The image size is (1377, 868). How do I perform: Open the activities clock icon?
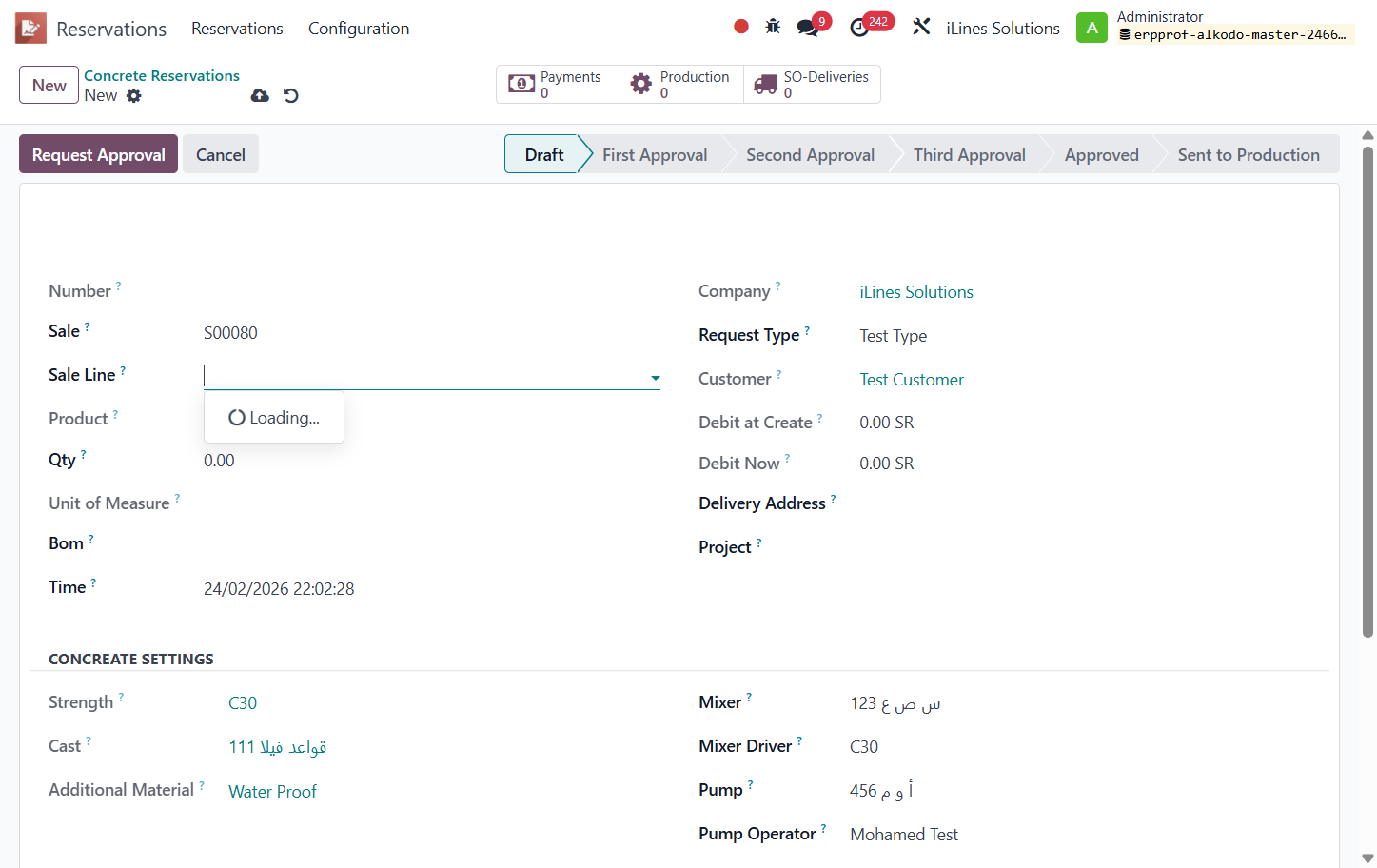point(859,28)
